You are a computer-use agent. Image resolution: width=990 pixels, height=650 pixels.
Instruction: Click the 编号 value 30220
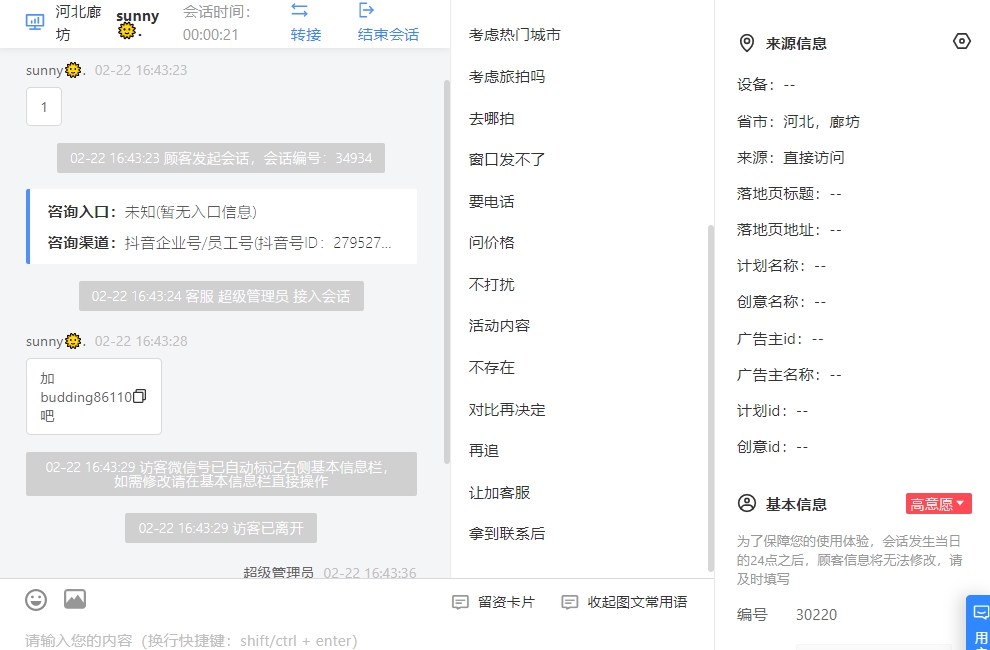(x=816, y=615)
